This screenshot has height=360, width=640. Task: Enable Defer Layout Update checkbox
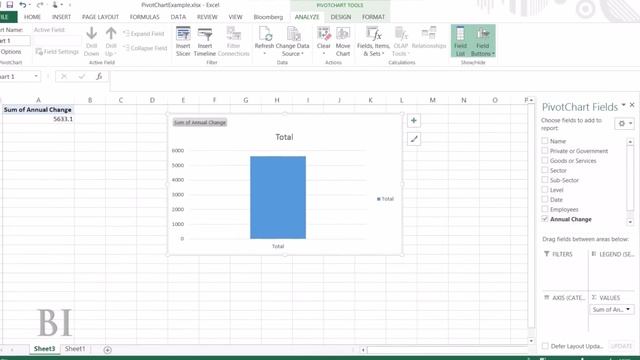545,346
